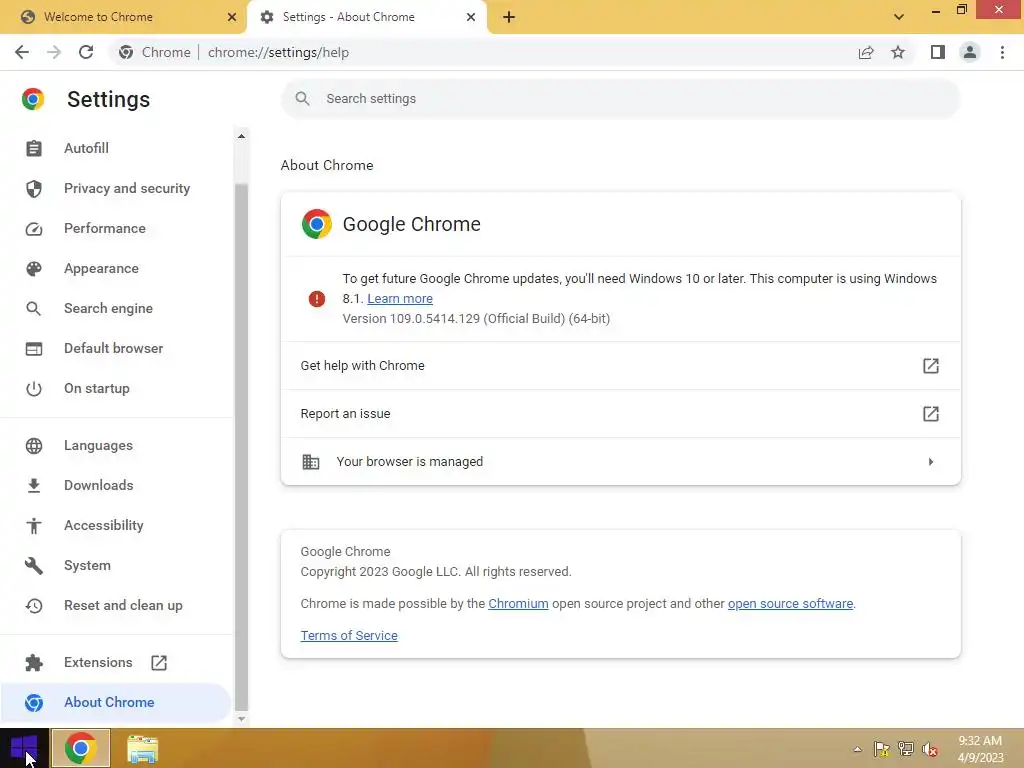Click Report an issue row
The width and height of the screenshot is (1024, 768).
620,413
